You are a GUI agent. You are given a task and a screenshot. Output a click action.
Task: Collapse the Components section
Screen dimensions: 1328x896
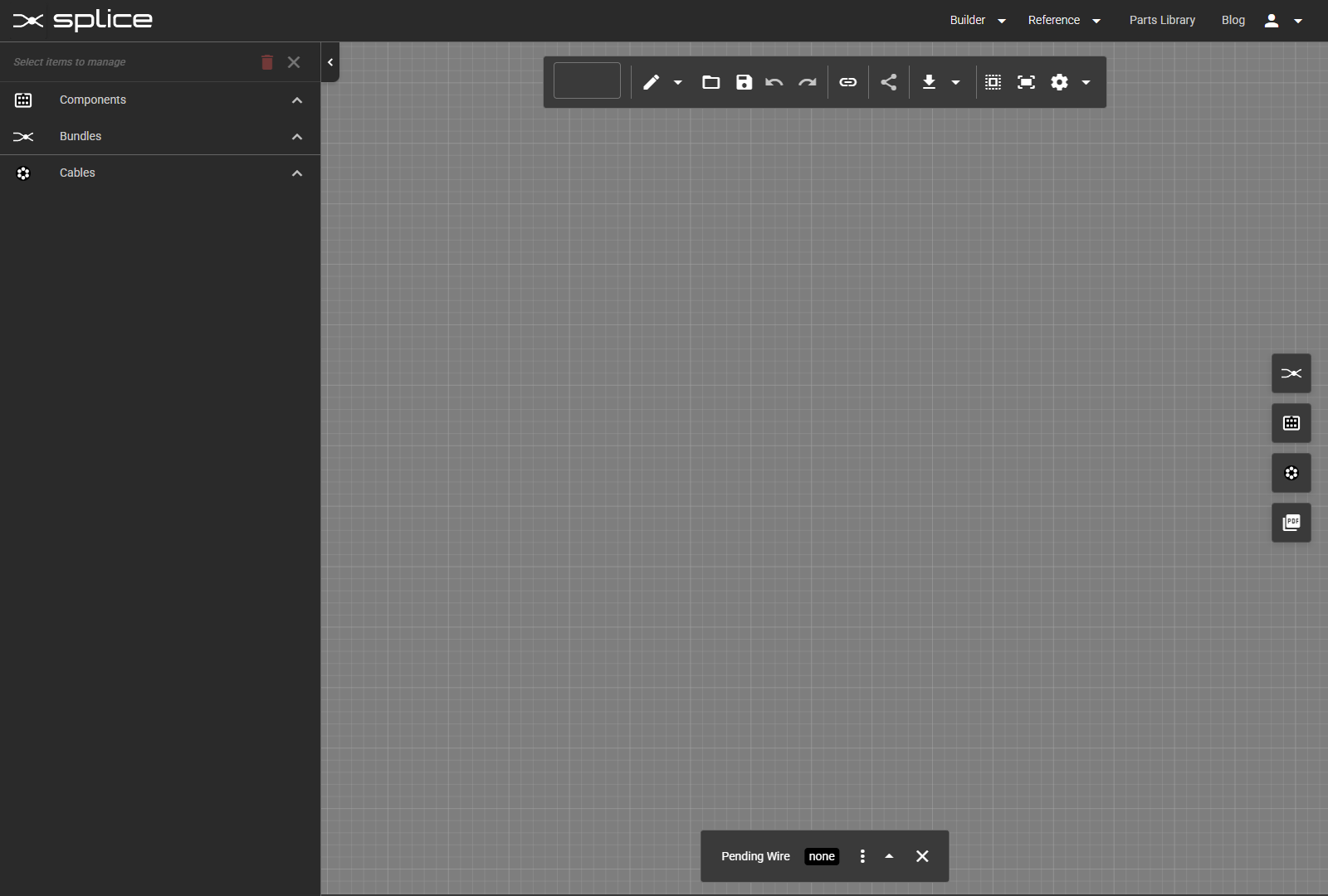coord(296,100)
